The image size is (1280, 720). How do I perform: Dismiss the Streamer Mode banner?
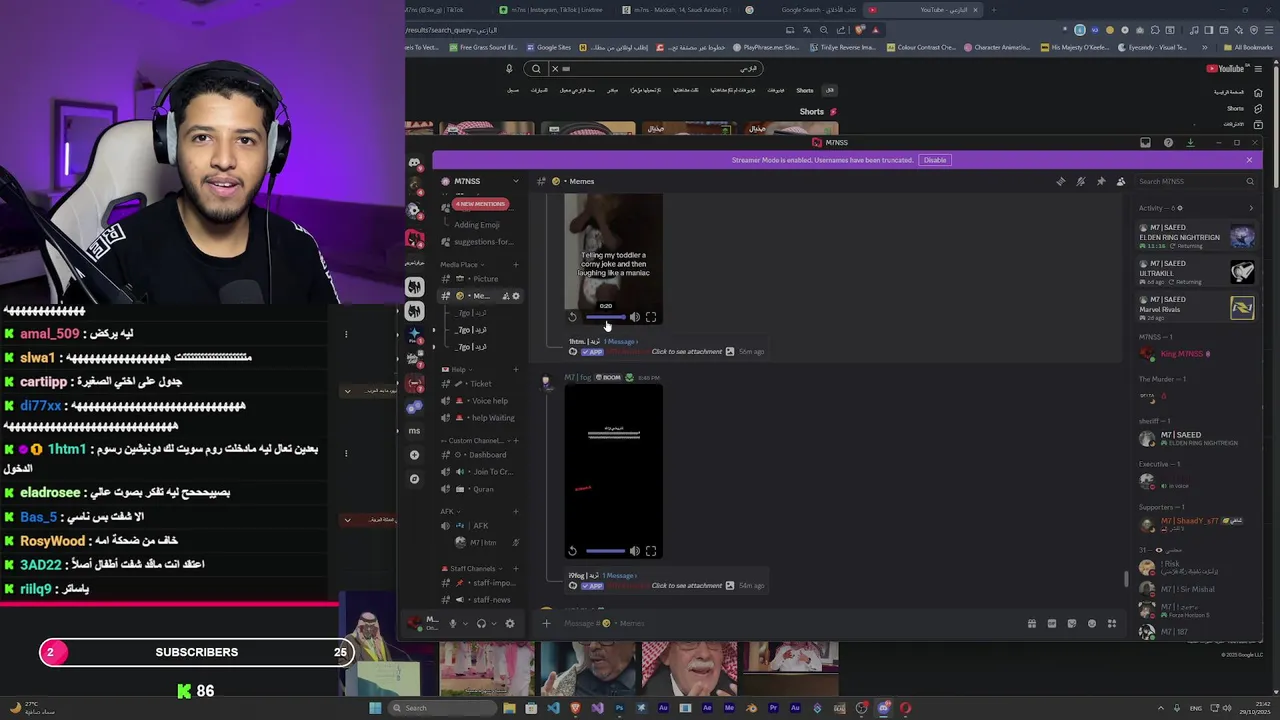[x=1249, y=160]
